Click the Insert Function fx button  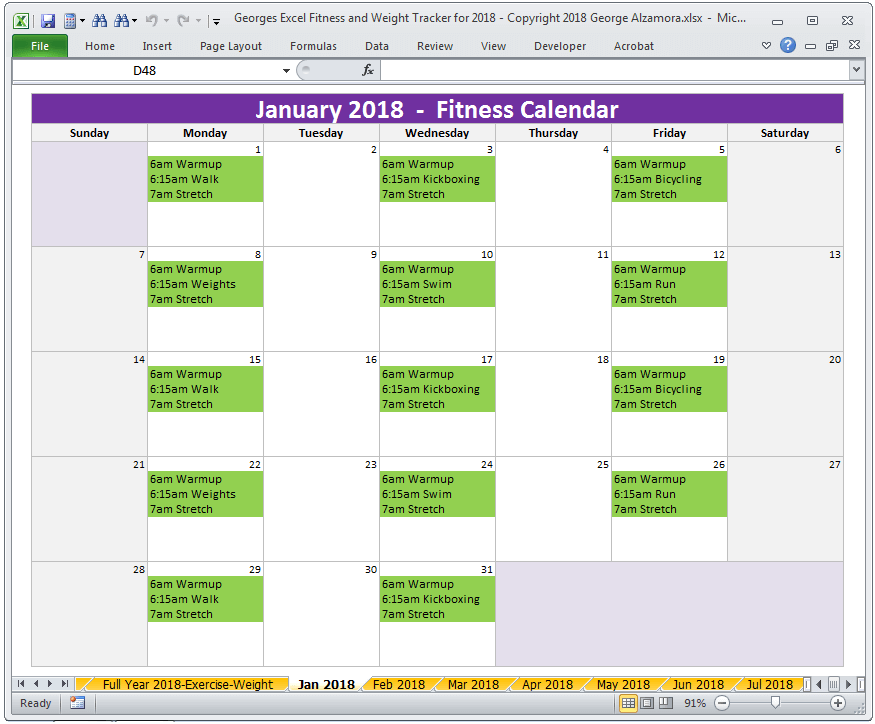pos(368,70)
